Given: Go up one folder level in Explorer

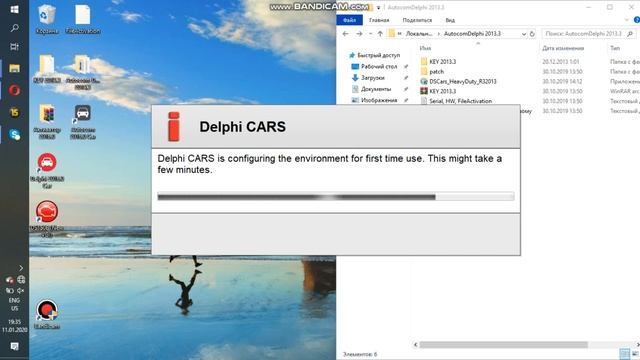Looking at the screenshot, I should (380, 34).
